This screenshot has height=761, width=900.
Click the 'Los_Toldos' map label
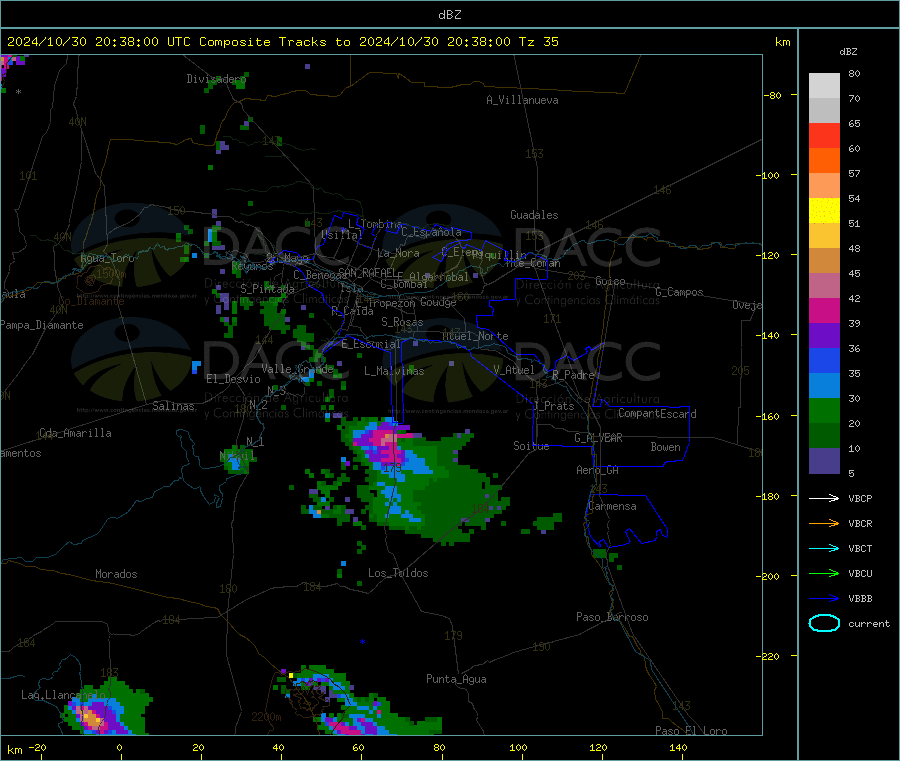tap(398, 573)
